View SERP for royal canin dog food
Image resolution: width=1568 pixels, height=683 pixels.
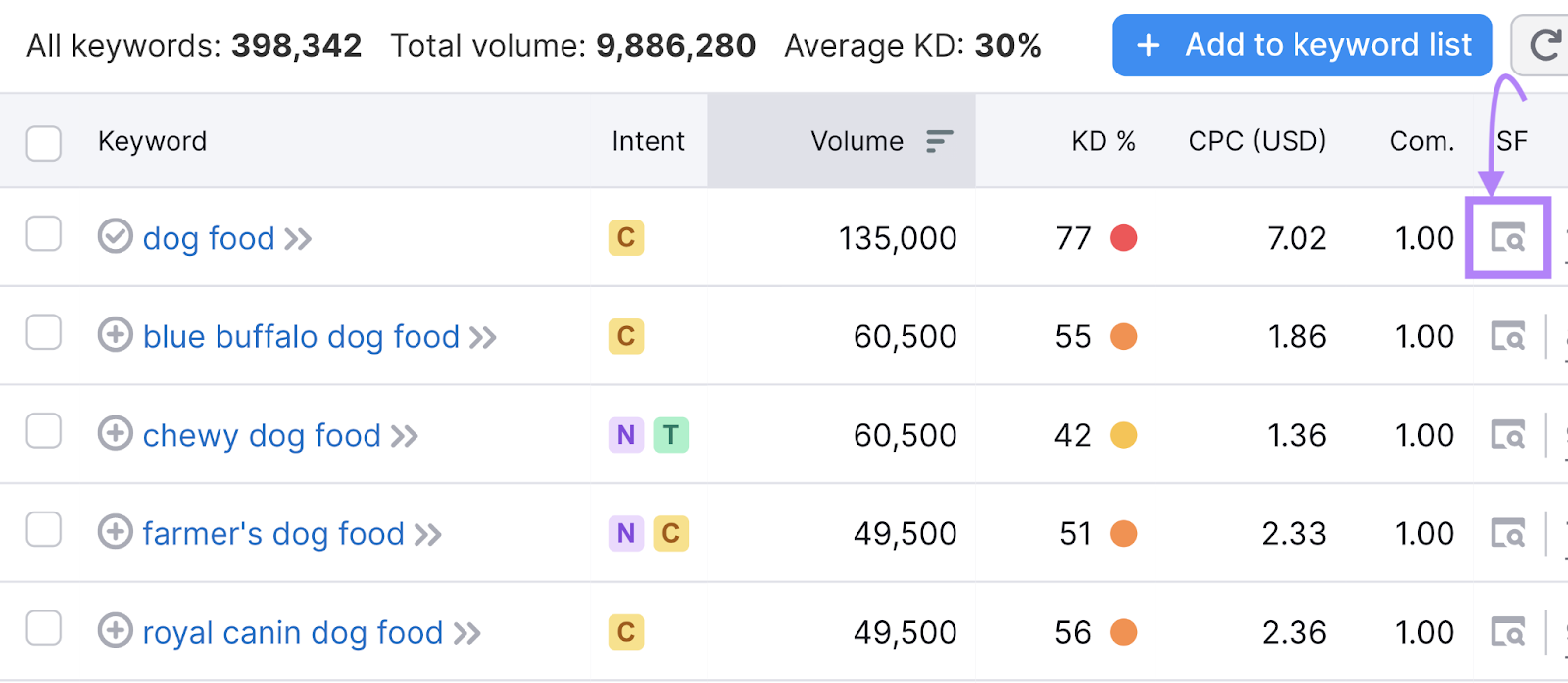(x=1507, y=632)
